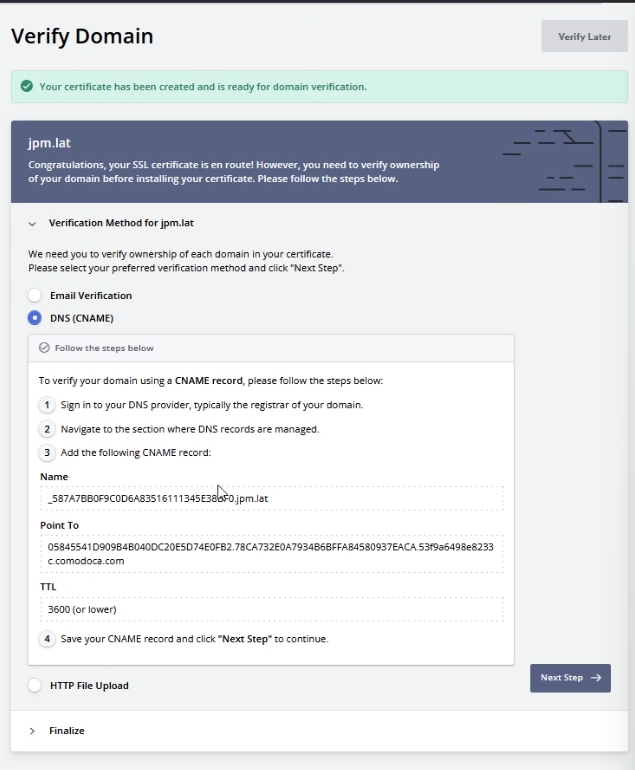Open the Finalize section by its label
Viewport: 635px width, 770px height.
click(x=66, y=731)
